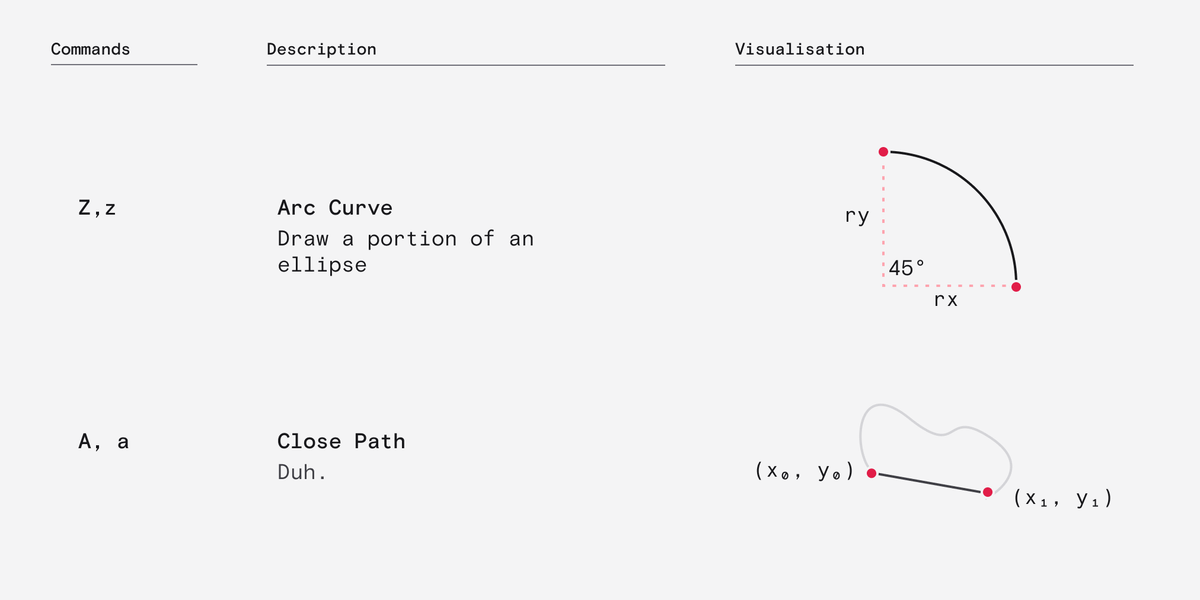Select the "Arc Curve" title
Viewport: 1200px width, 600px height.
coord(335,208)
